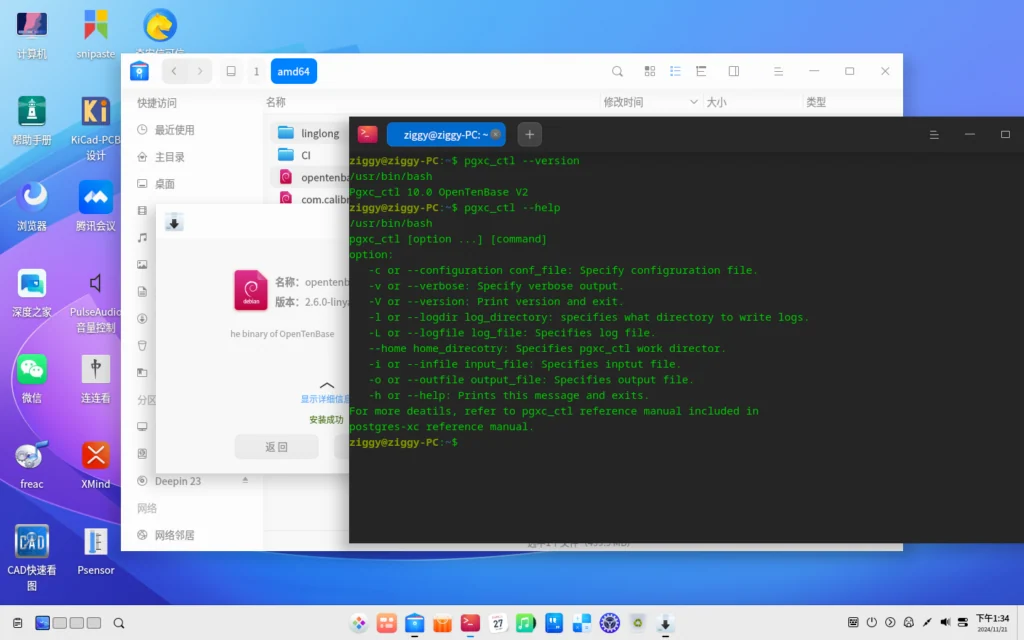Image resolution: width=1024 pixels, height=640 pixels.
Task: Click the 返回 button in installer
Action: point(276,447)
